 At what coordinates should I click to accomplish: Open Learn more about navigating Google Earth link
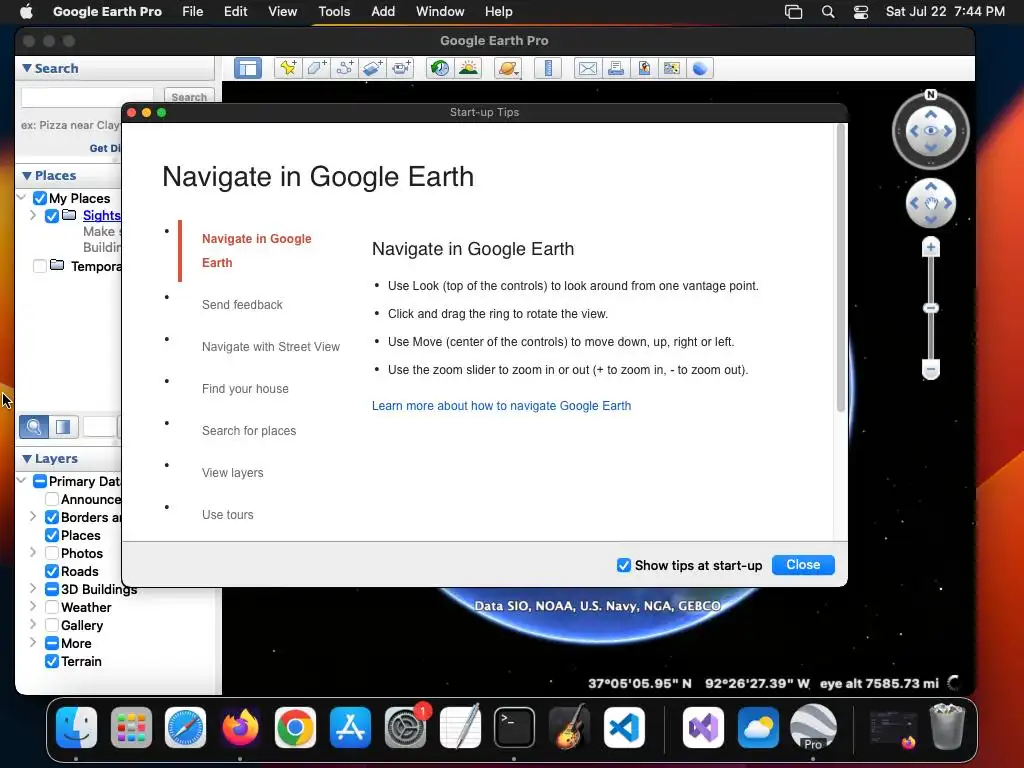(x=502, y=406)
